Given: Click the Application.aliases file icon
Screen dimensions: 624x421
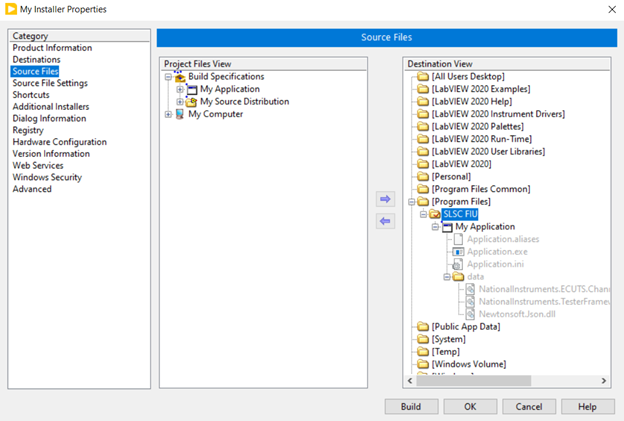Looking at the screenshot, I should point(458,239).
